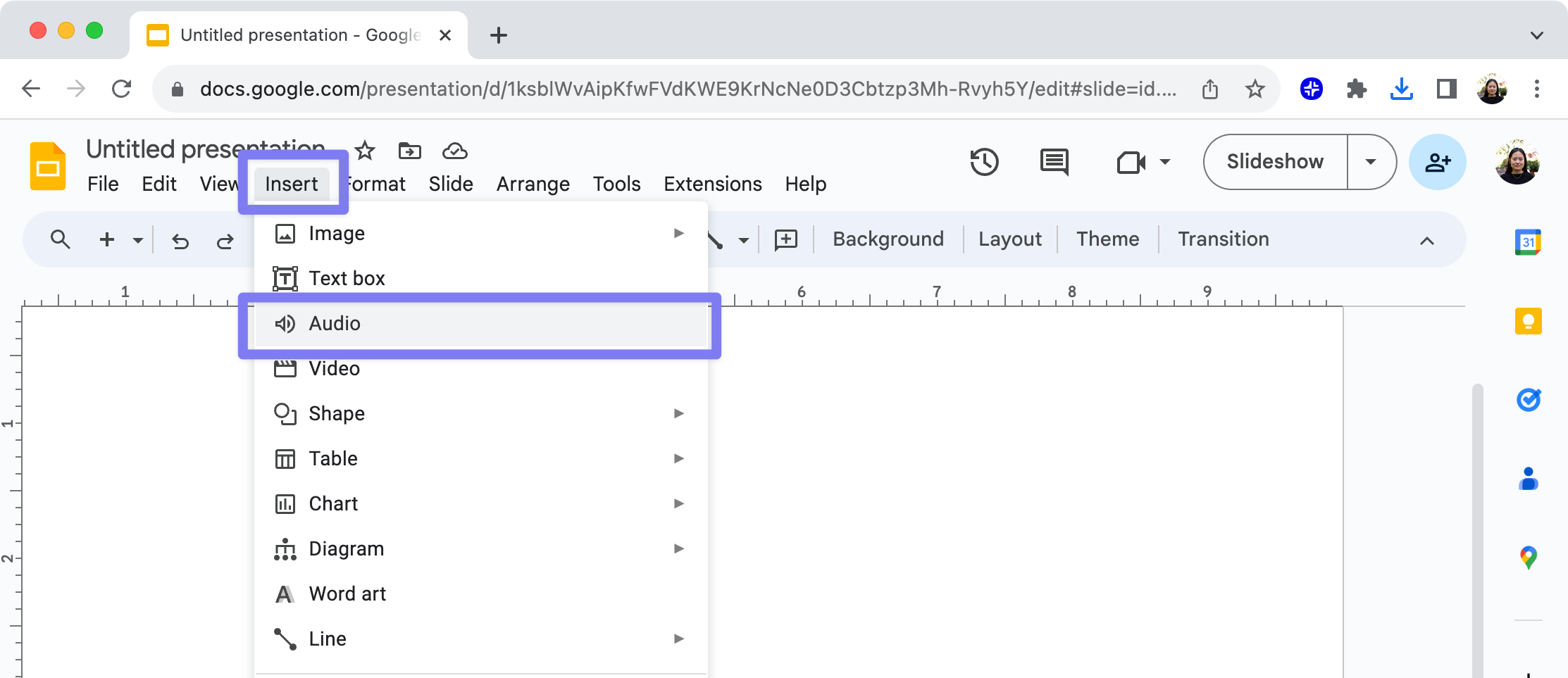Choose Diagram from Insert menu
This screenshot has width=1568, height=678.
[481, 549]
